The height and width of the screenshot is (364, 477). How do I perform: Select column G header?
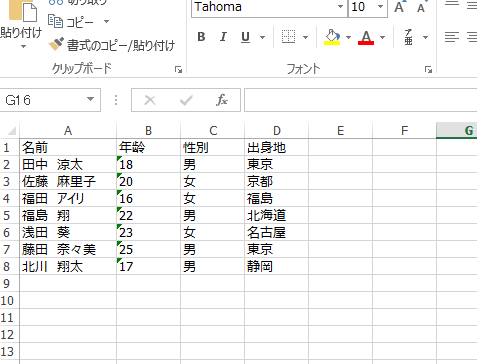(457, 131)
